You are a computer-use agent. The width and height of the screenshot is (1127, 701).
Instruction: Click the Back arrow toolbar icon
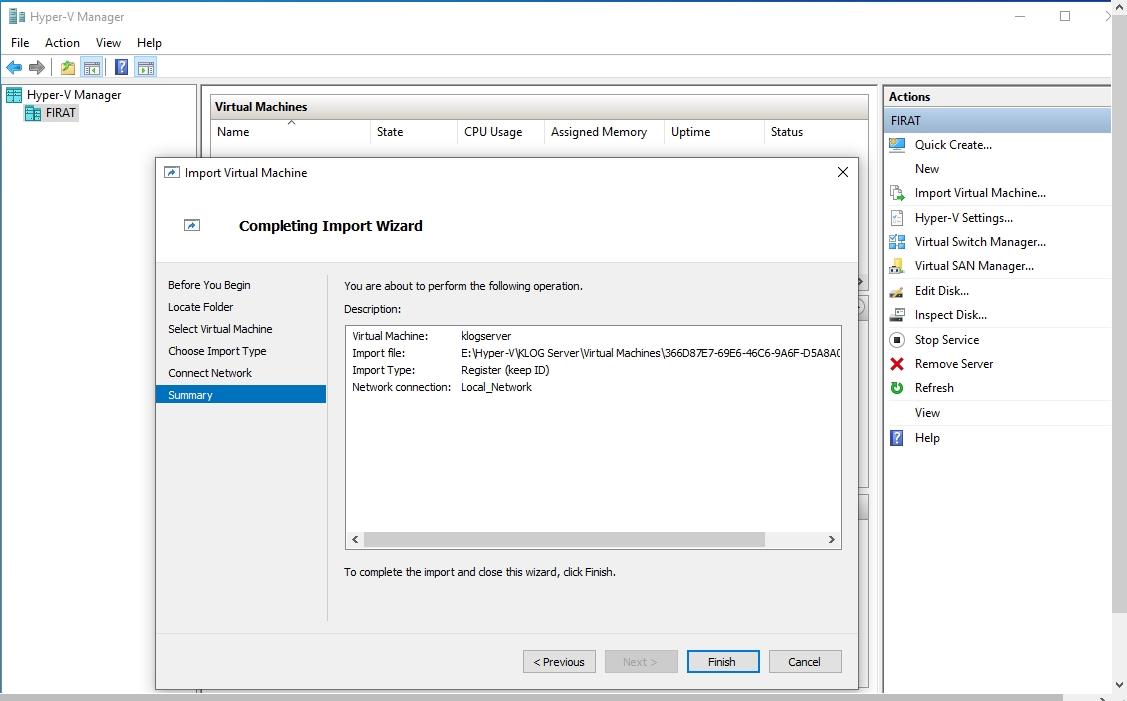click(x=14, y=68)
